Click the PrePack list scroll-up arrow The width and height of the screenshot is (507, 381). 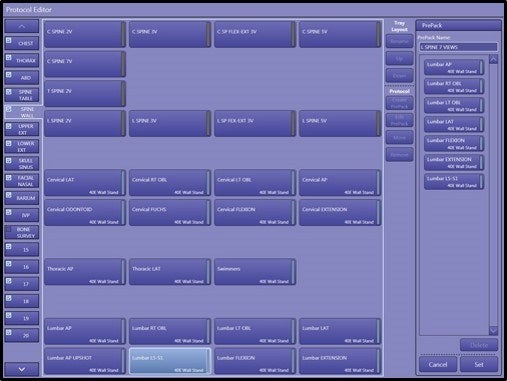click(493, 59)
